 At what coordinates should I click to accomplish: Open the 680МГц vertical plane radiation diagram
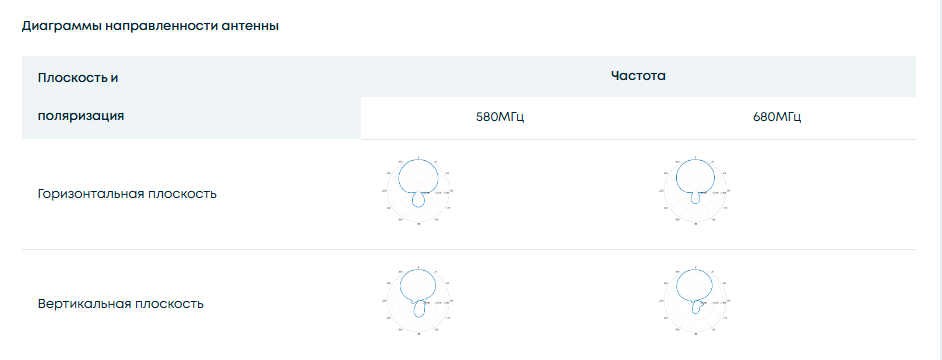tap(696, 300)
